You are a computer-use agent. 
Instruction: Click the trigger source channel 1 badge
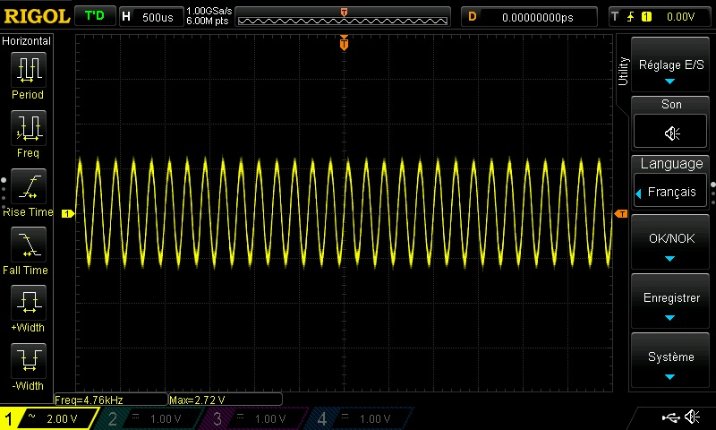[646, 17]
